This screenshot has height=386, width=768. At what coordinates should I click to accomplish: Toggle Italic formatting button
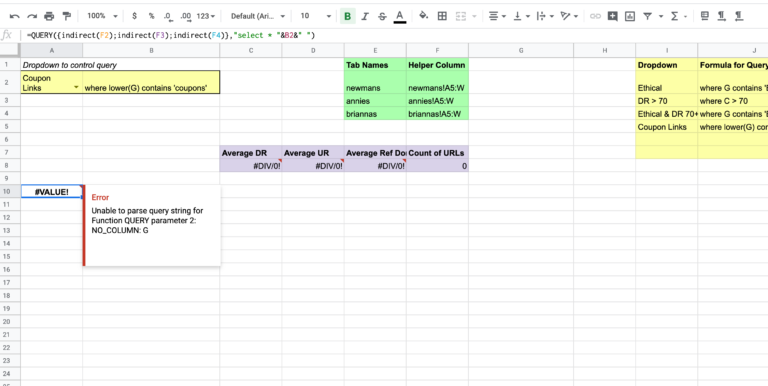pyautogui.click(x=364, y=16)
